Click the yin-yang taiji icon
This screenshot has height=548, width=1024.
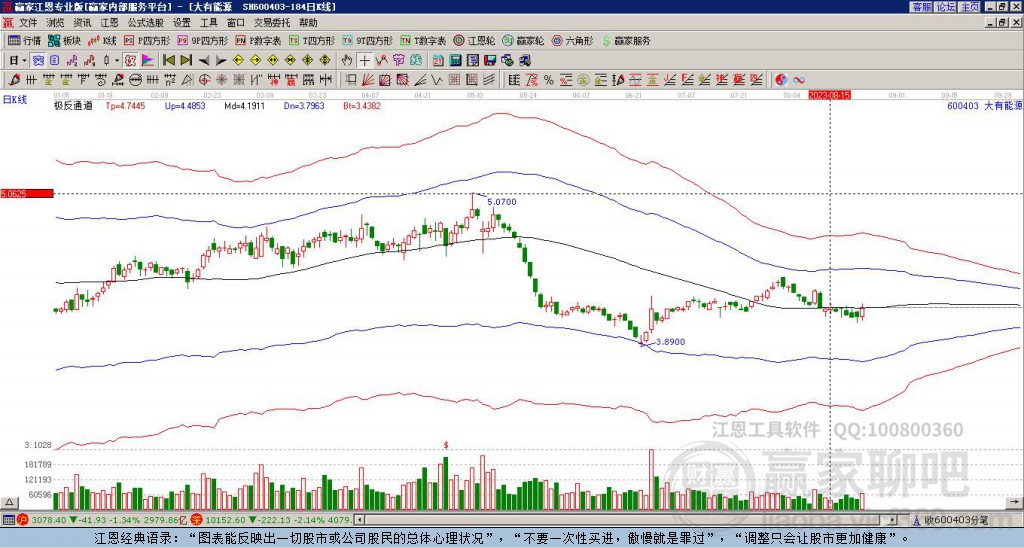pos(781,80)
